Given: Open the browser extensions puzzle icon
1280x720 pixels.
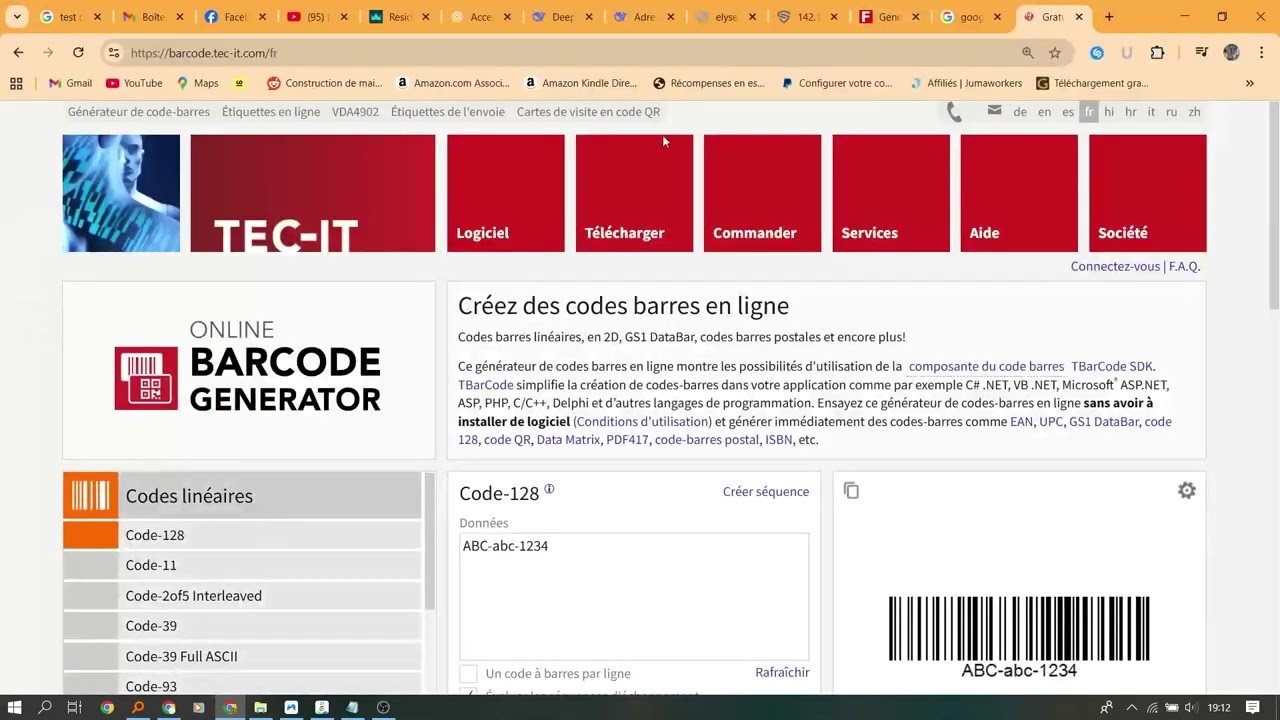Looking at the screenshot, I should coord(1157,53).
